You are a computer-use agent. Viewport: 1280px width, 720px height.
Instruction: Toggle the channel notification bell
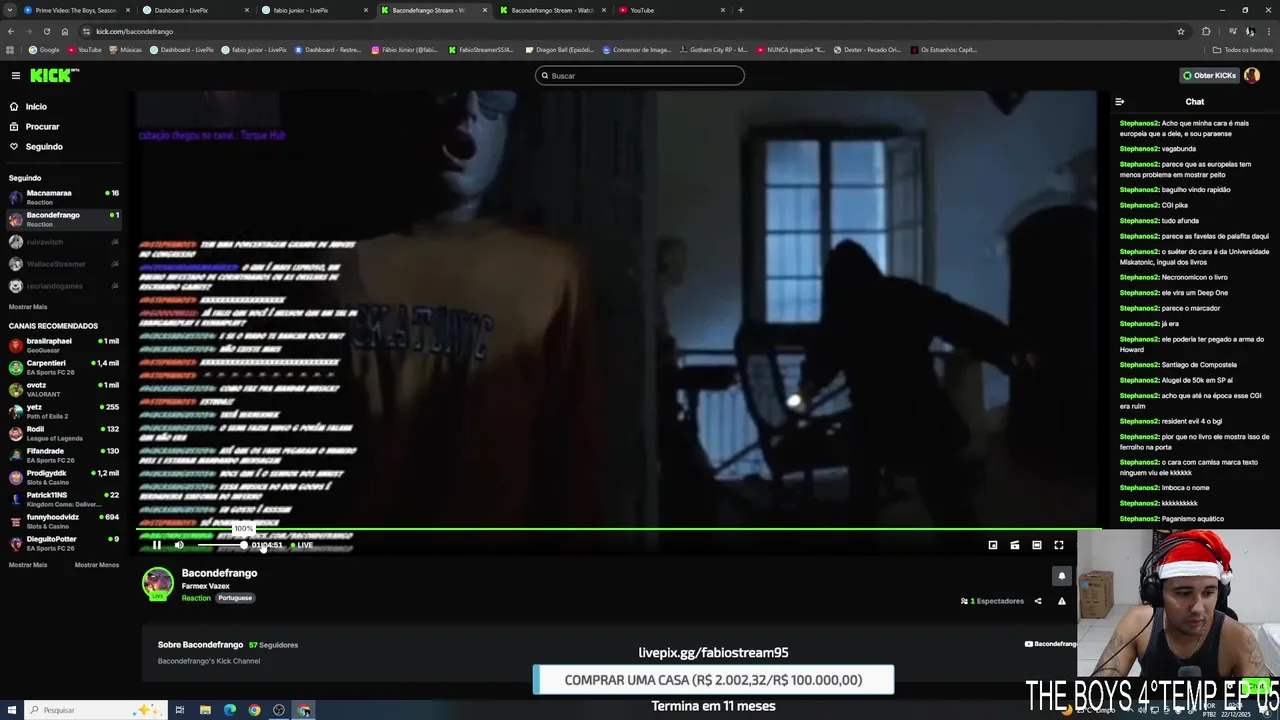1062,576
